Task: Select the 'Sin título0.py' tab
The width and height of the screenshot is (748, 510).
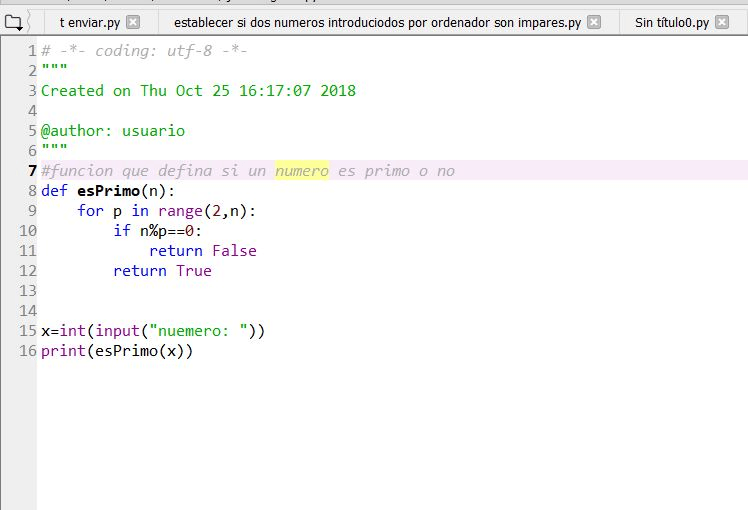Action: [x=671, y=22]
